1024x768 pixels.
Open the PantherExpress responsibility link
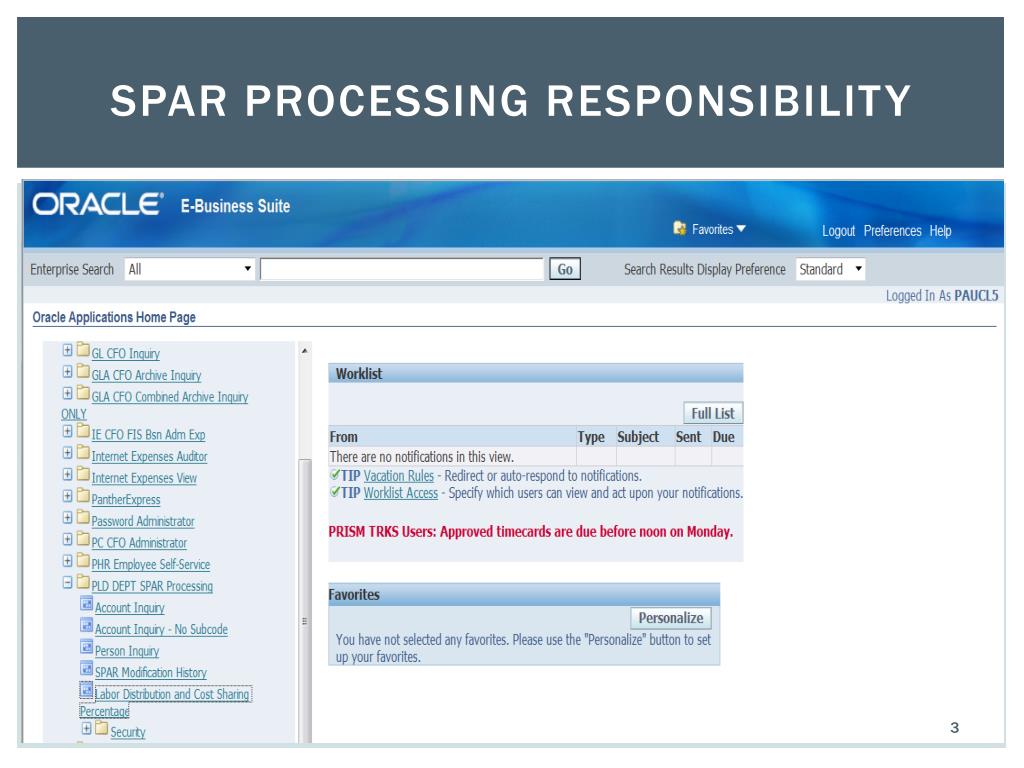(x=125, y=499)
